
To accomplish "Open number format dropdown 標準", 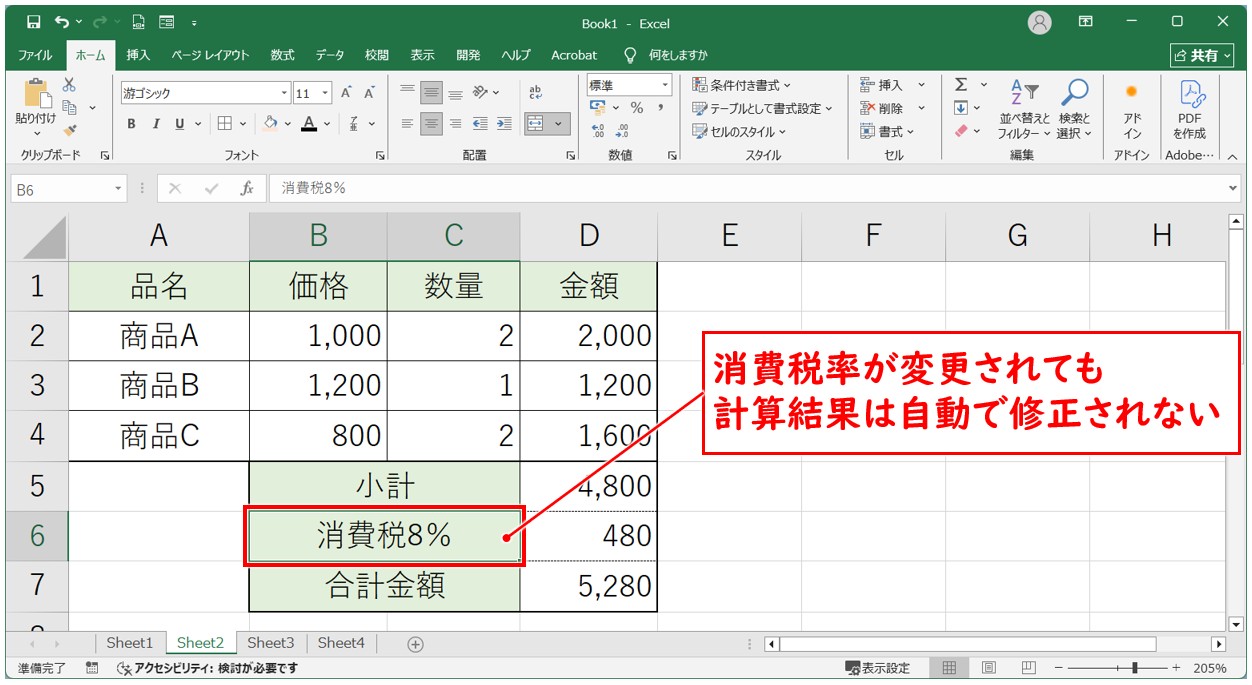I will (x=664, y=85).
